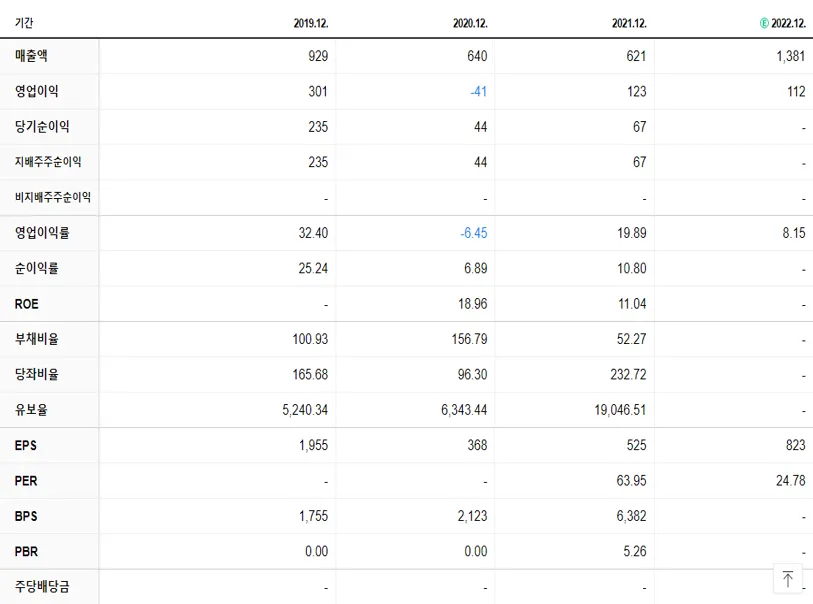
Task: Click the 순이익률 row label
Action: click(x=36, y=268)
